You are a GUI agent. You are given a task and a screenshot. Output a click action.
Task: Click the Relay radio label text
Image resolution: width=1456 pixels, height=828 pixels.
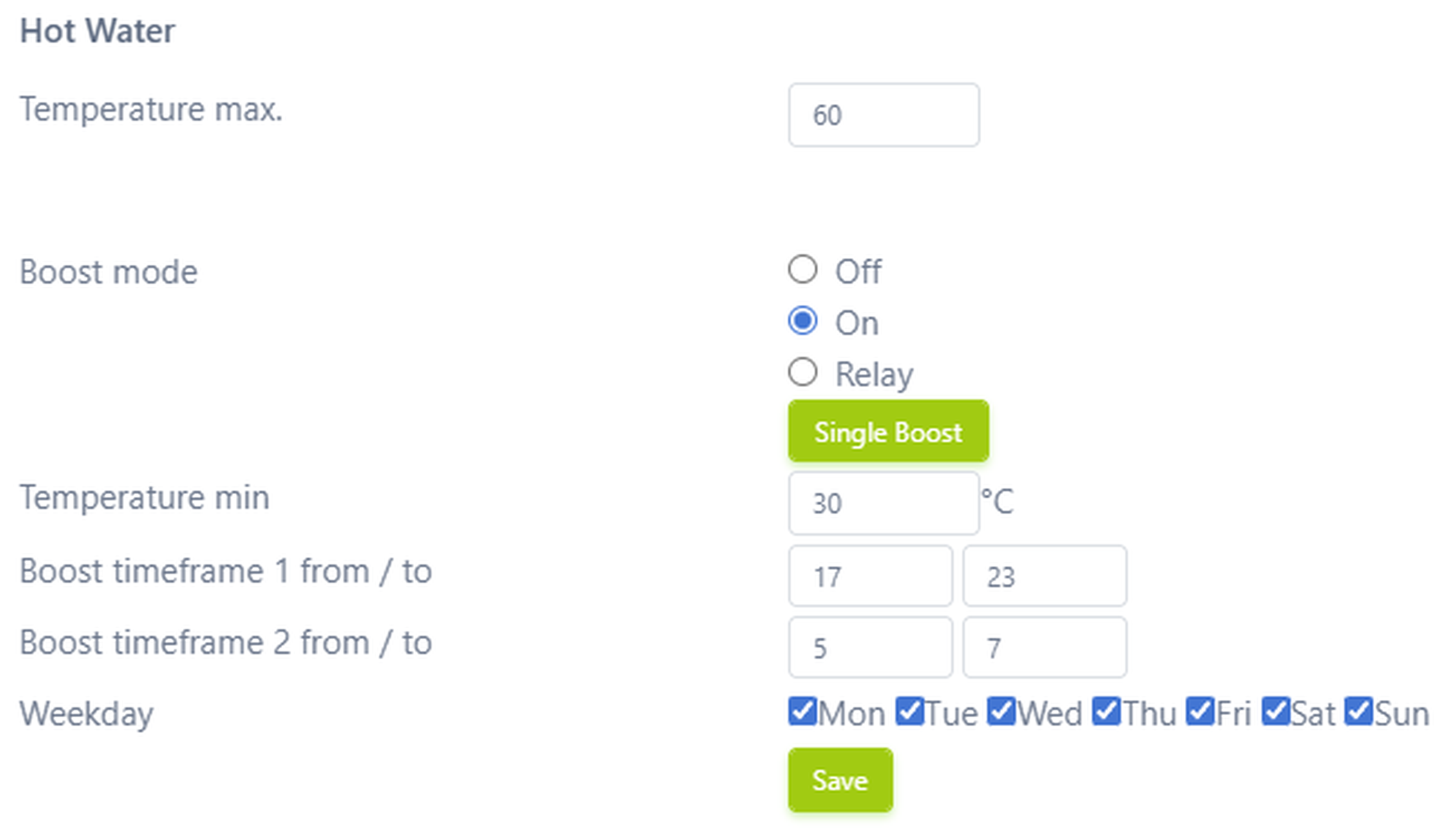coord(874,375)
